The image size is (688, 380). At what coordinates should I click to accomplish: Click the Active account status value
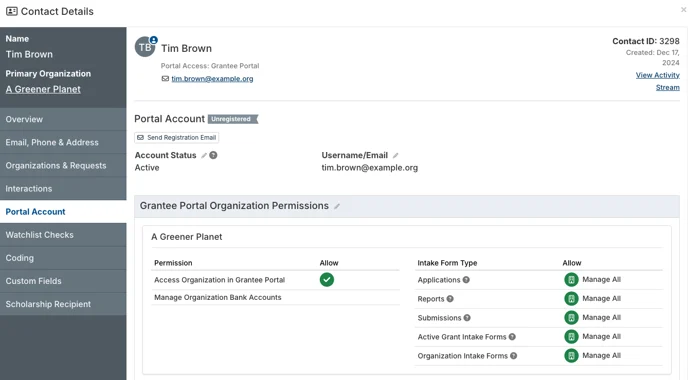coord(147,168)
